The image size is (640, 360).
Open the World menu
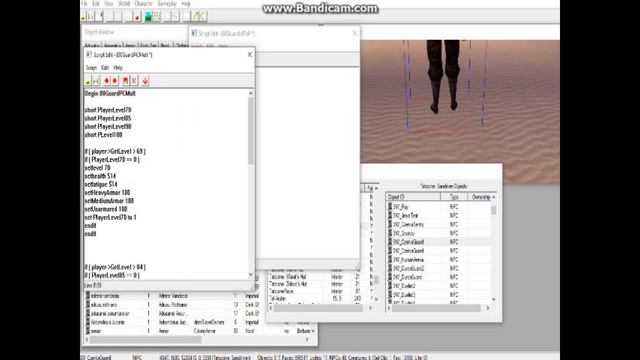124,4
